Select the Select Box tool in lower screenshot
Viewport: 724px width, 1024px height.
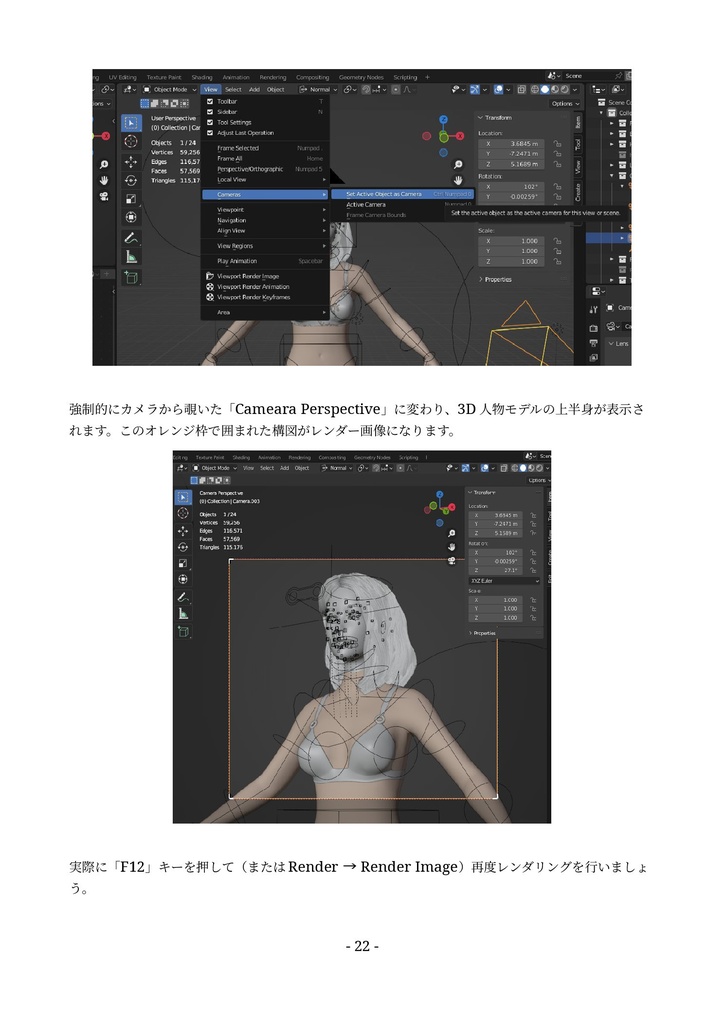click(183, 498)
